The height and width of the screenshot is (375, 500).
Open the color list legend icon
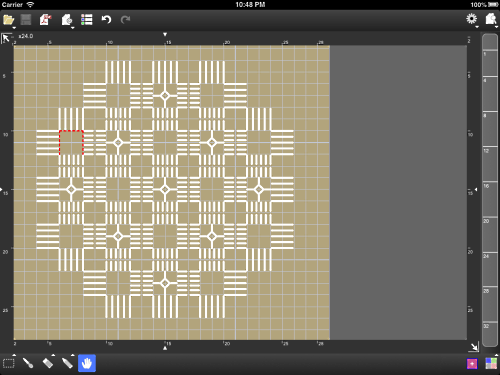[x=87, y=20]
